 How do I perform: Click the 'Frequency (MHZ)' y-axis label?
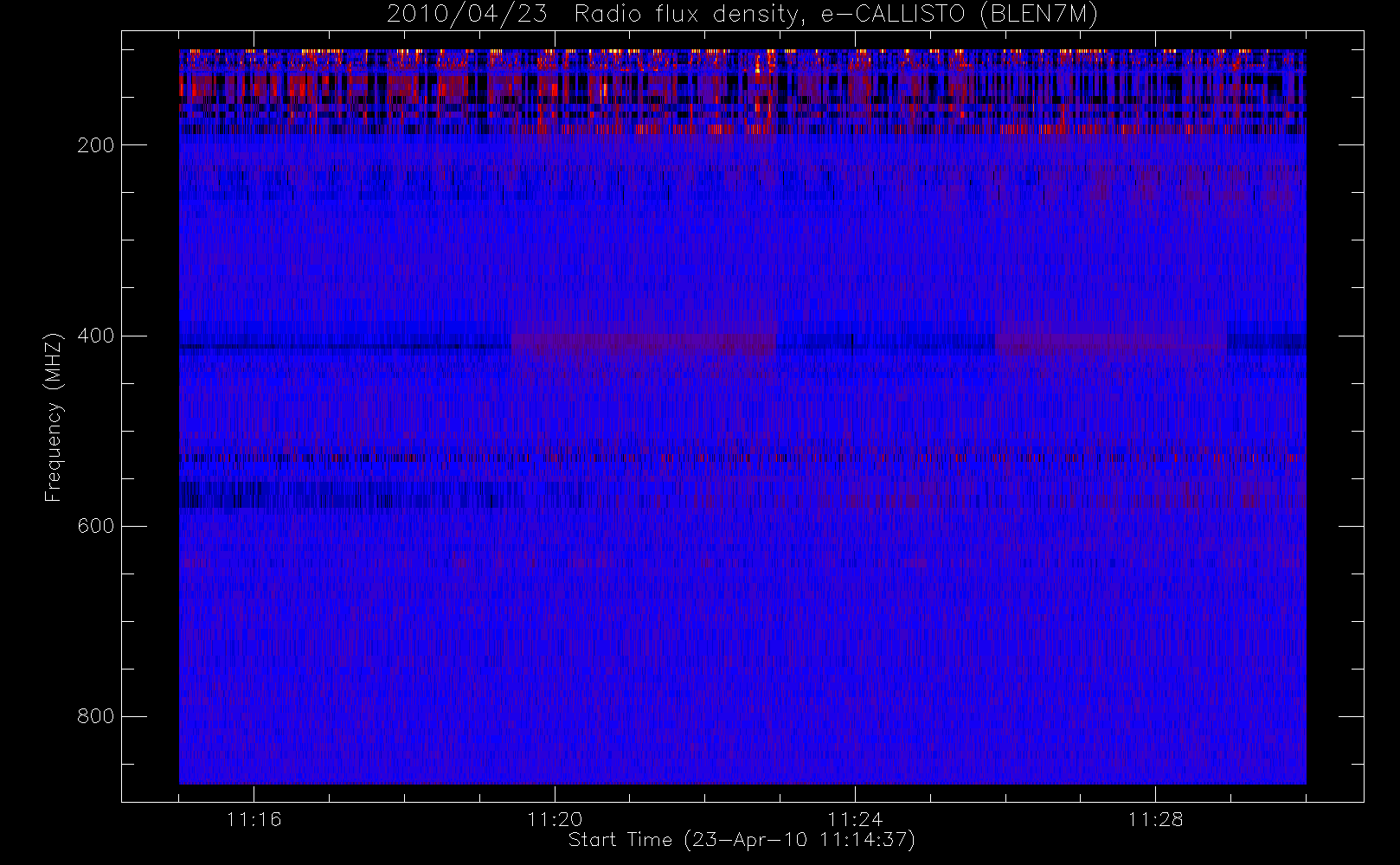point(54,417)
